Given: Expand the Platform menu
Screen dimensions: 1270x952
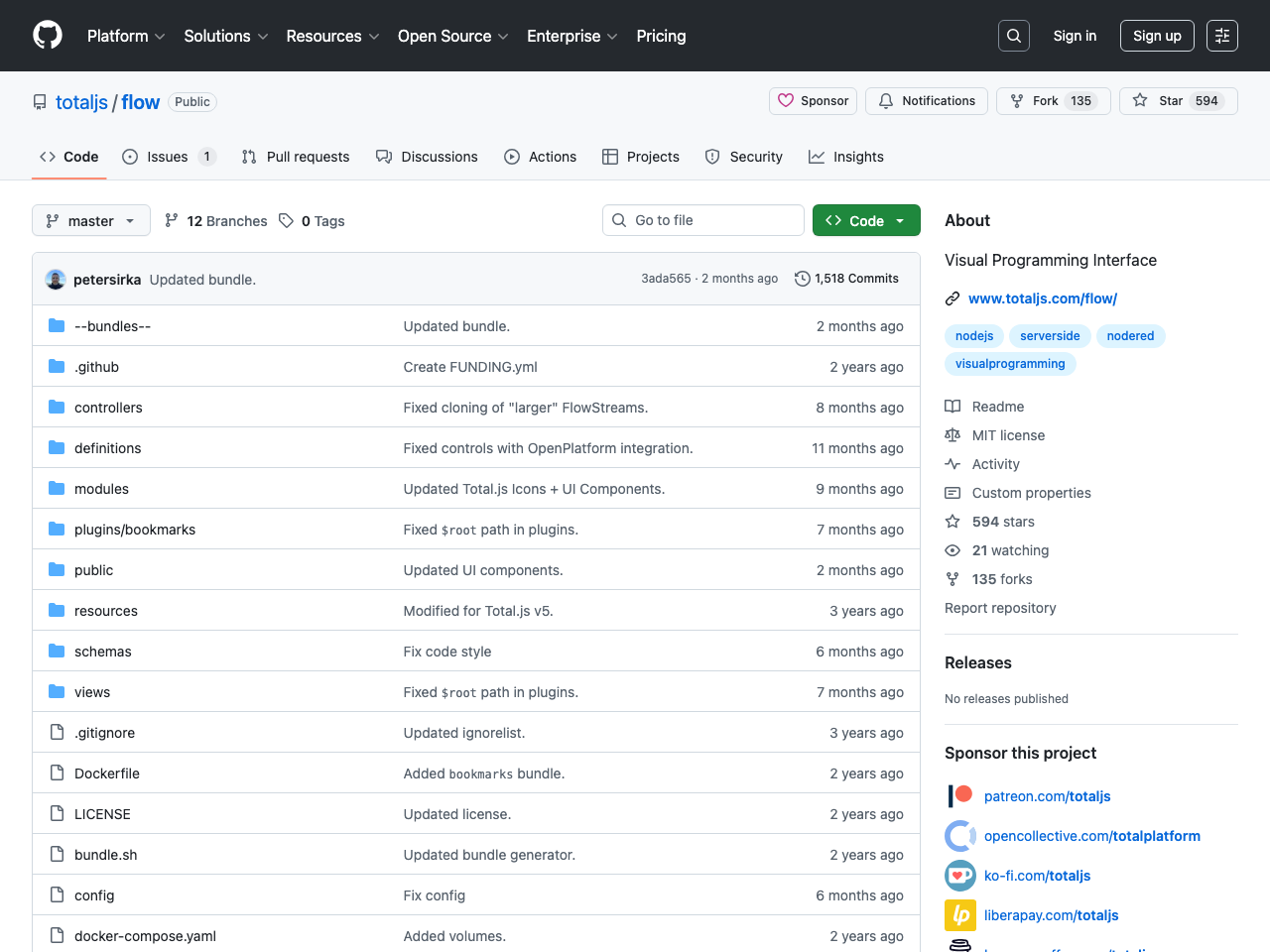Looking at the screenshot, I should [126, 36].
